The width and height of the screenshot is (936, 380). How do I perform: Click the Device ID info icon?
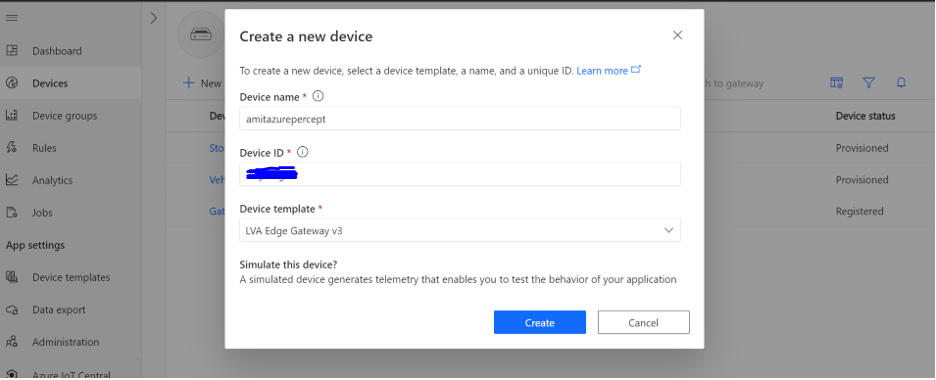pyautogui.click(x=303, y=152)
